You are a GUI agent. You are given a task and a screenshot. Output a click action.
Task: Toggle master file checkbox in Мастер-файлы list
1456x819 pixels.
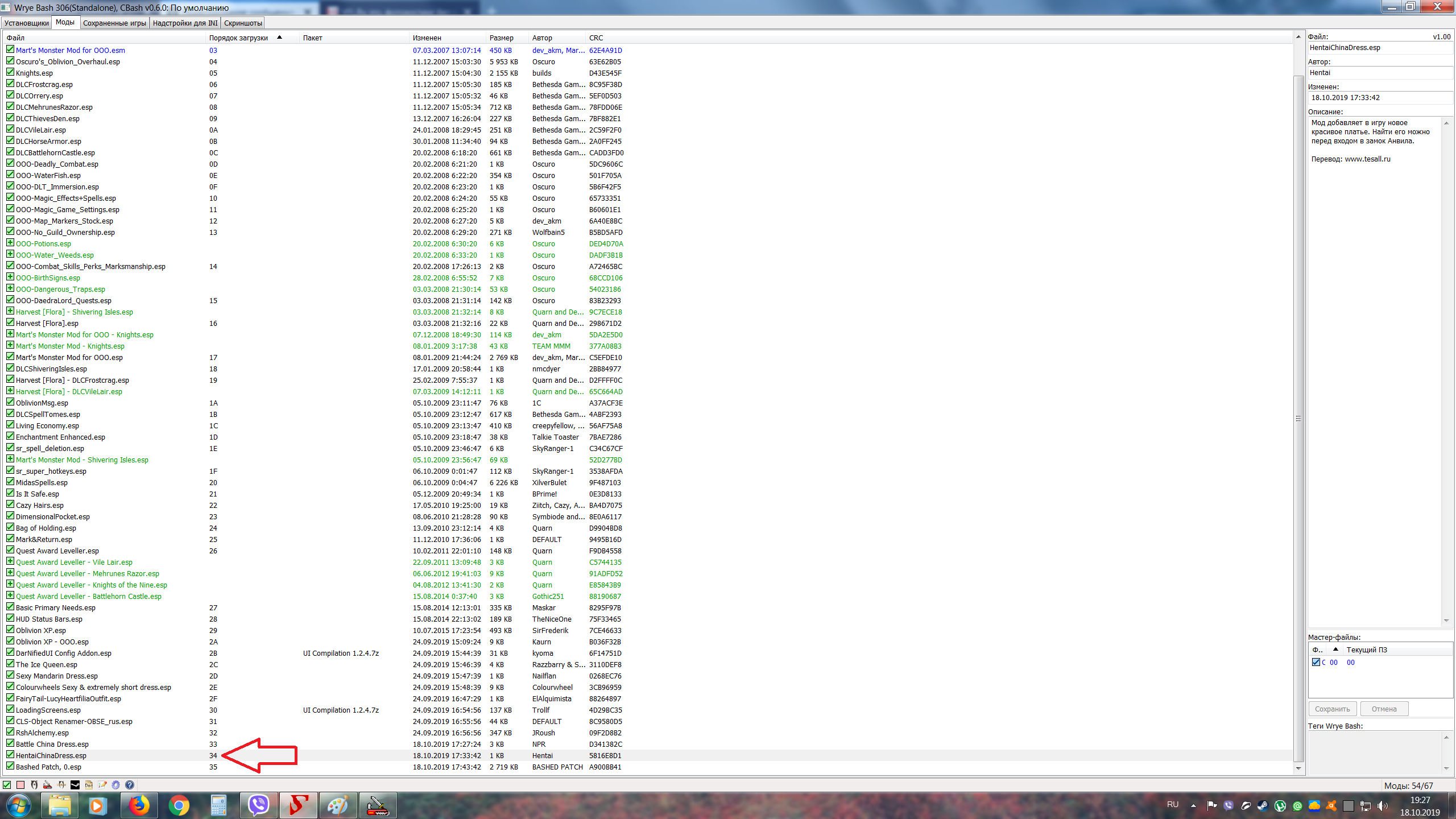click(x=1316, y=662)
